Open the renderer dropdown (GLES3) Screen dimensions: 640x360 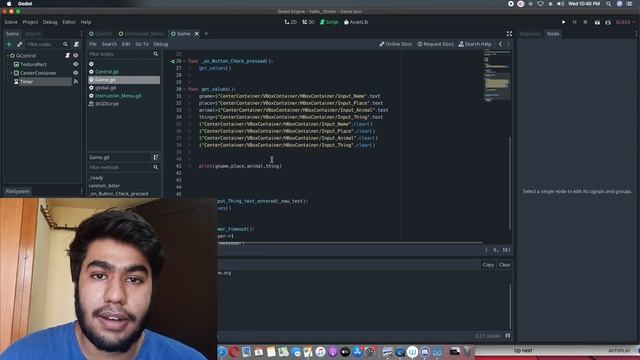[x=625, y=22]
